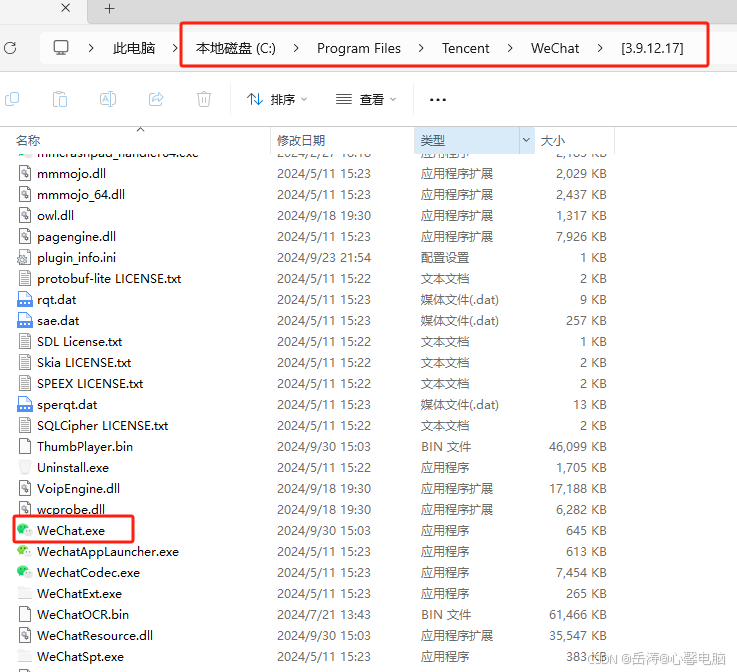Click the 17,188 KB size value
737x672 pixels.
pyautogui.click(x=577, y=488)
